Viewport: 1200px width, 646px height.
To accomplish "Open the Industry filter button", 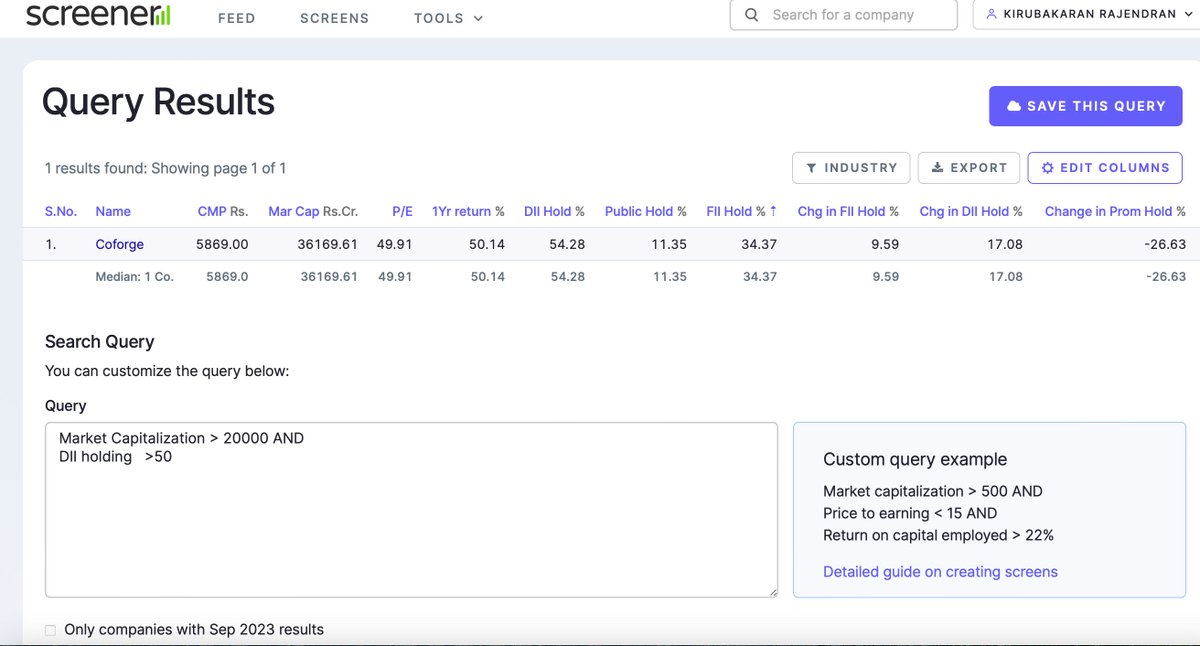I will 851,168.
